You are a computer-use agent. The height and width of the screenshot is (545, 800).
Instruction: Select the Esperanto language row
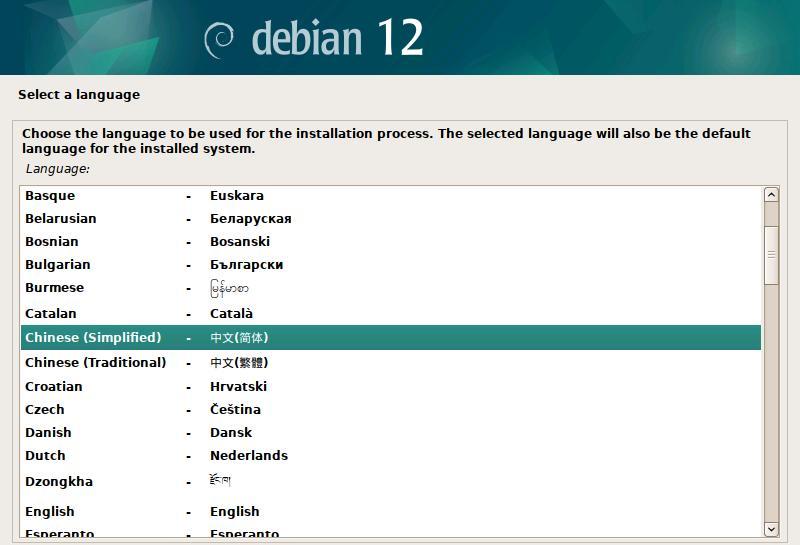(391, 532)
